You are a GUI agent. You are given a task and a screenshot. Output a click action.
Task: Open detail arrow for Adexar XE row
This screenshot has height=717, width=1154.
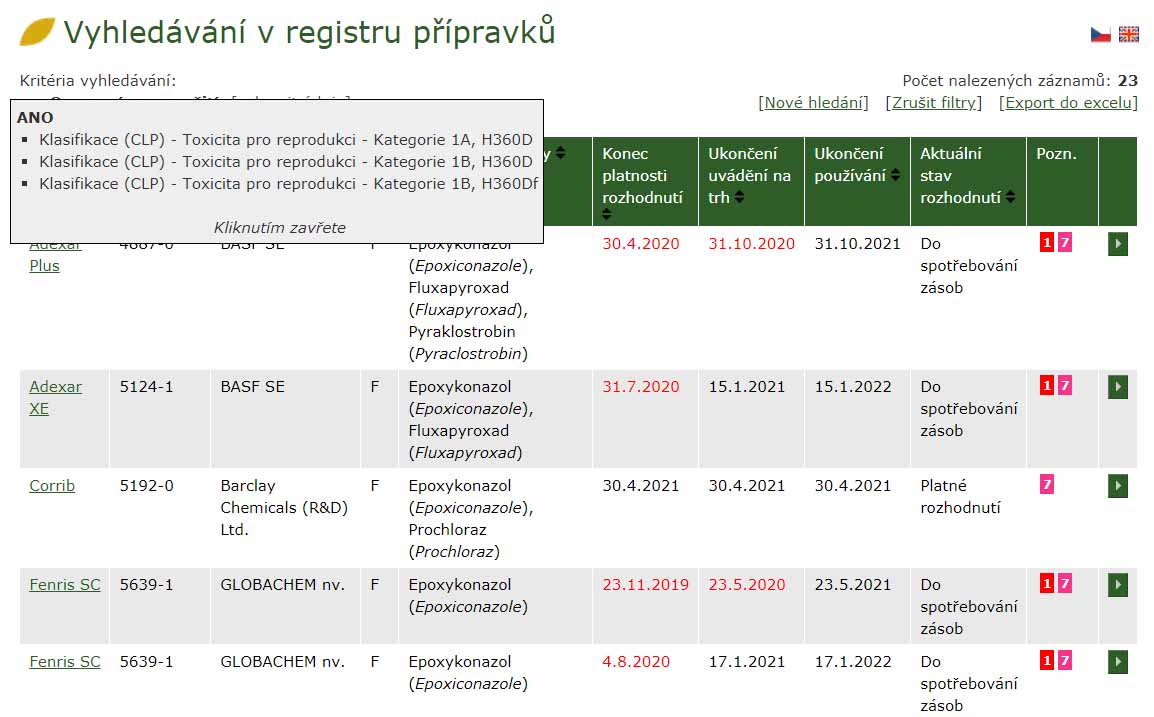click(x=1118, y=387)
